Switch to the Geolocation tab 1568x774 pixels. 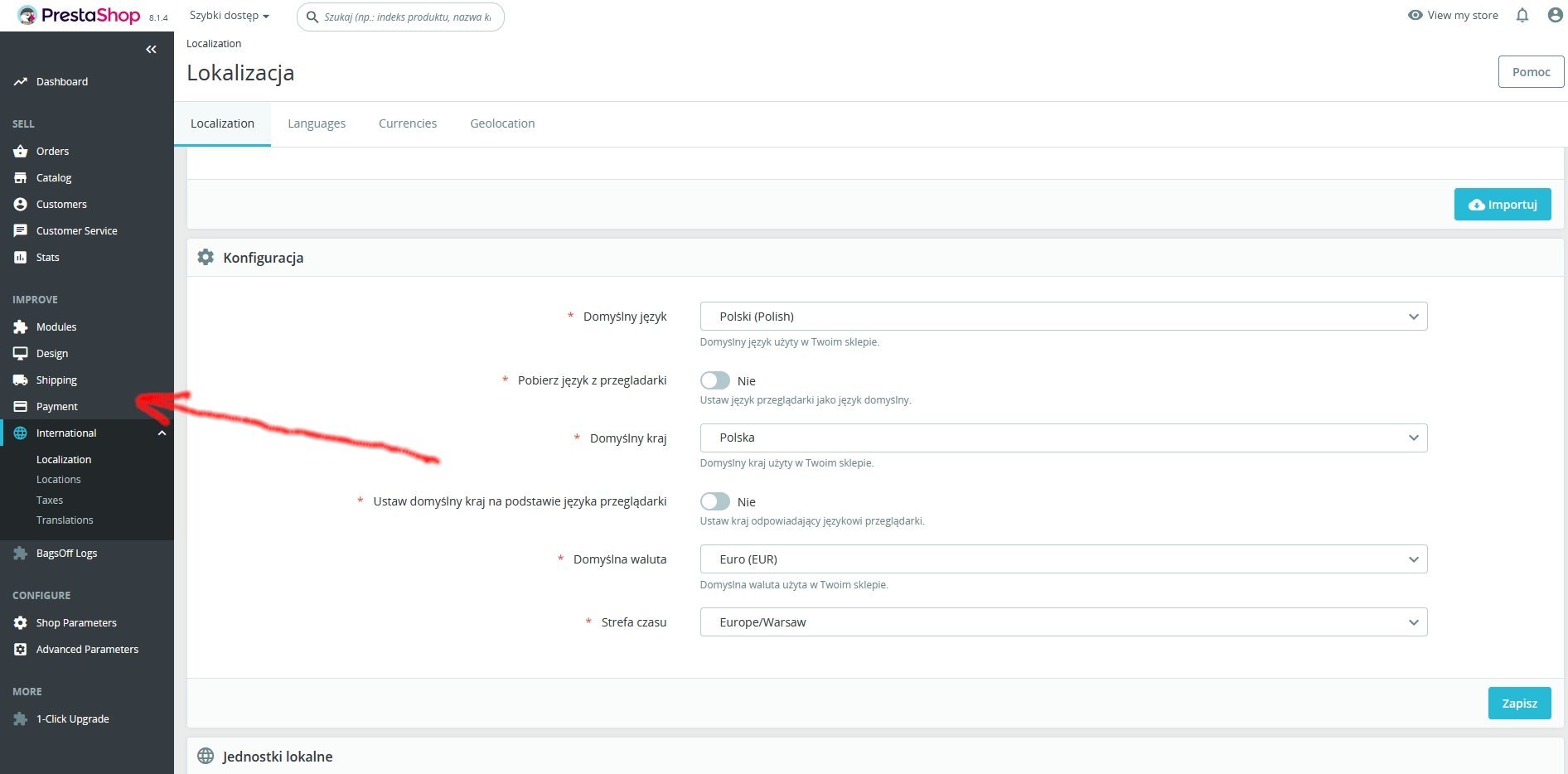pos(502,123)
